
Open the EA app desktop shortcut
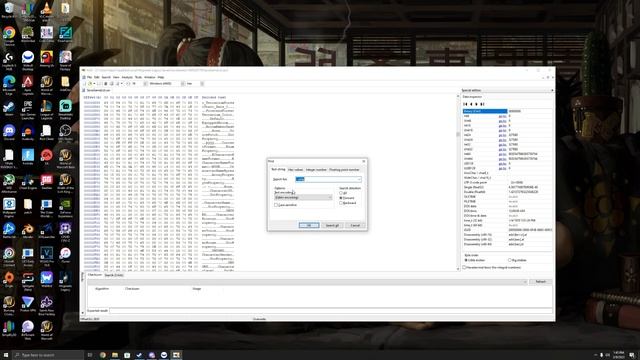point(47,157)
